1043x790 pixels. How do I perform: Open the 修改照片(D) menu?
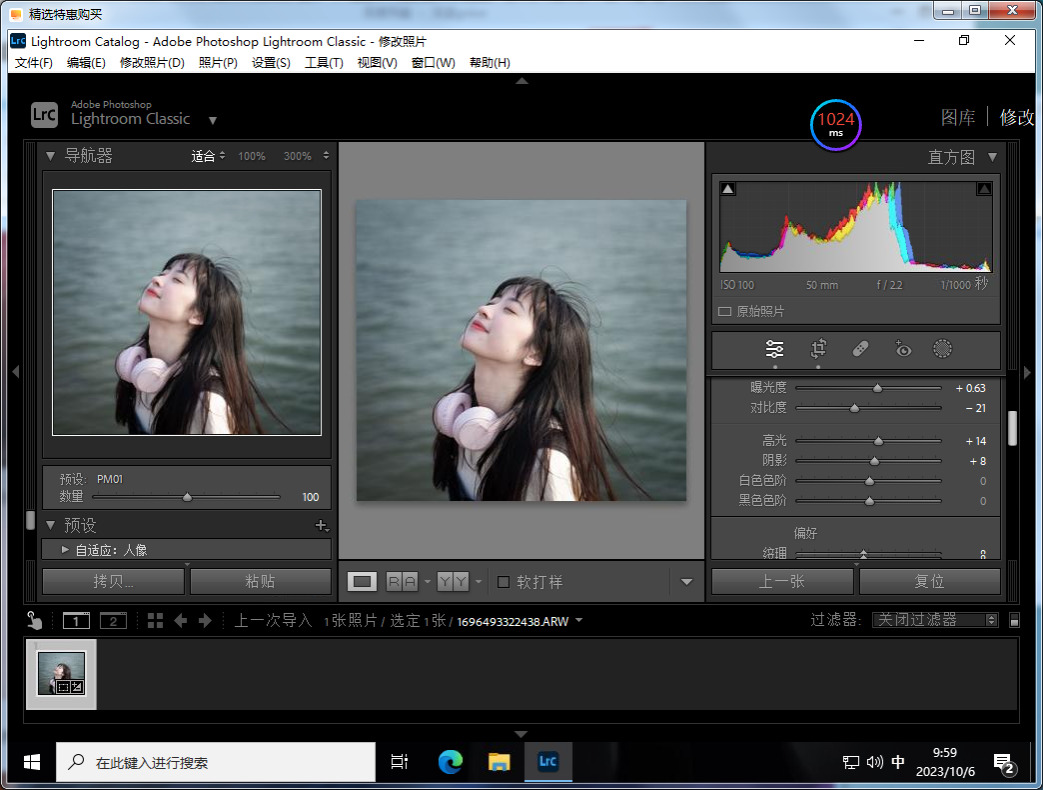coord(152,63)
